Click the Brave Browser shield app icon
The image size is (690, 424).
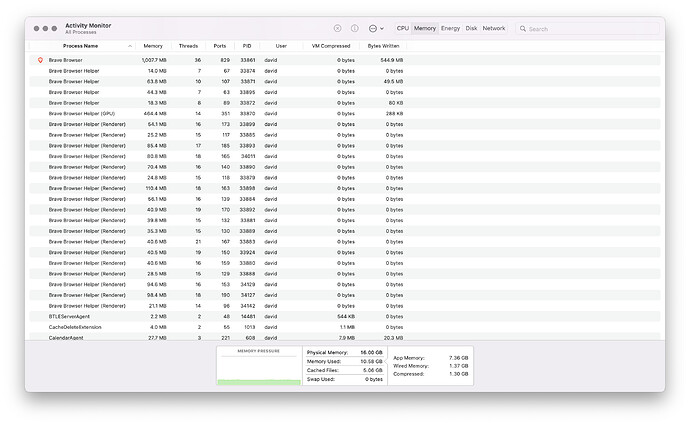[x=40, y=60]
